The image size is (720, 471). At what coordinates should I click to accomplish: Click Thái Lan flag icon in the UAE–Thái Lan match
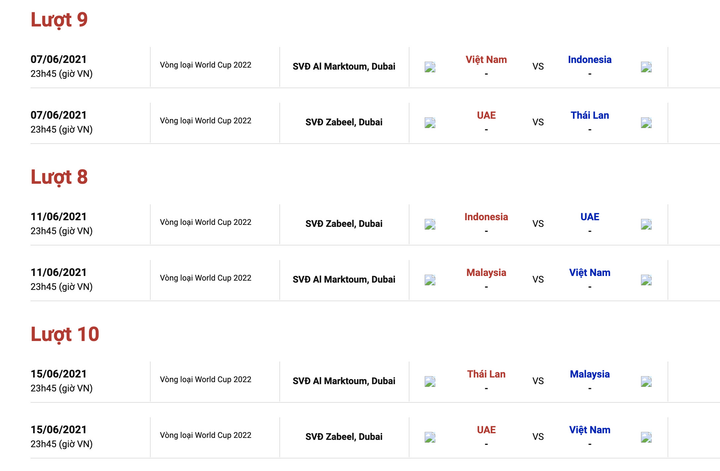[x=646, y=123]
